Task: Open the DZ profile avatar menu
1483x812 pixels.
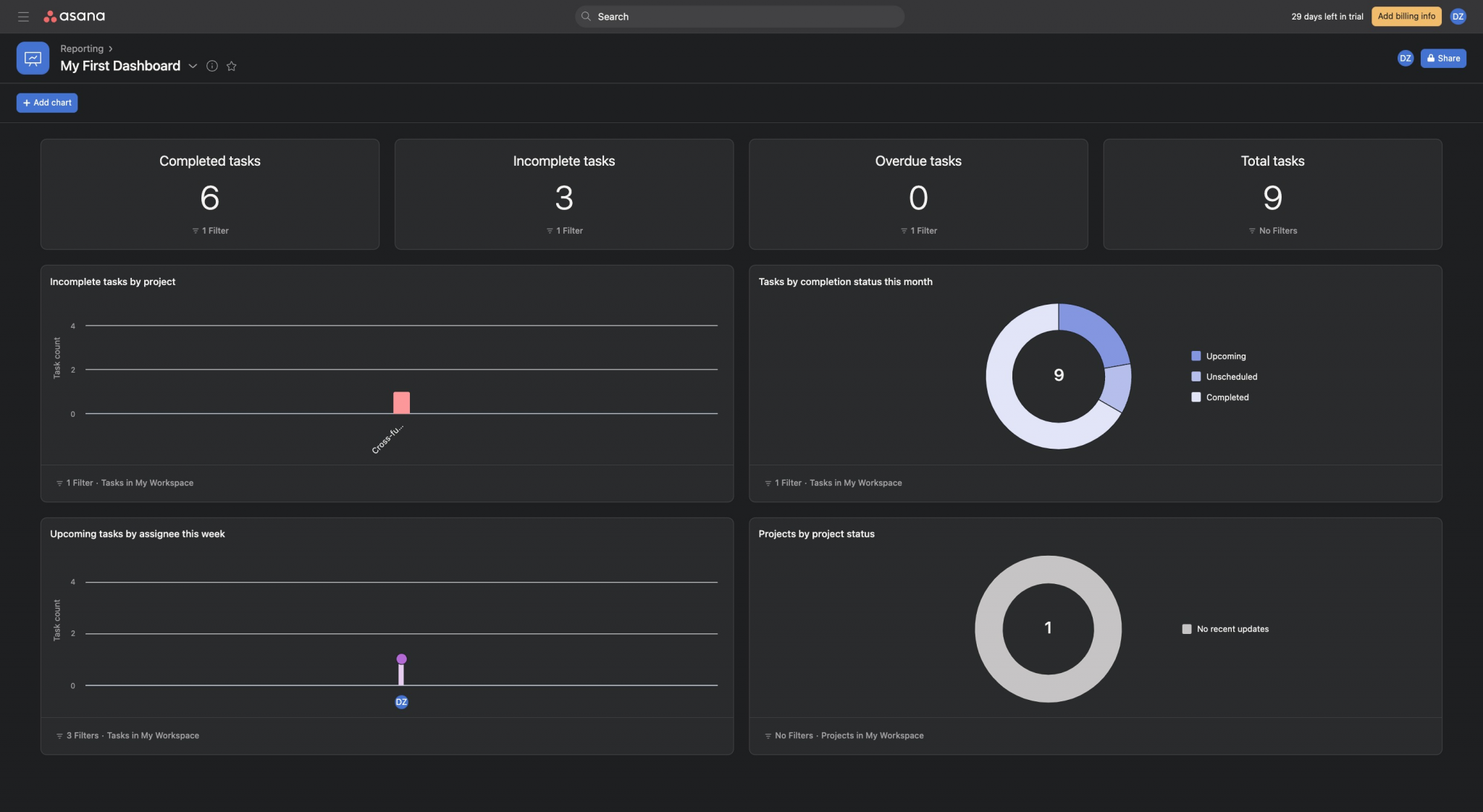Action: tap(1459, 16)
